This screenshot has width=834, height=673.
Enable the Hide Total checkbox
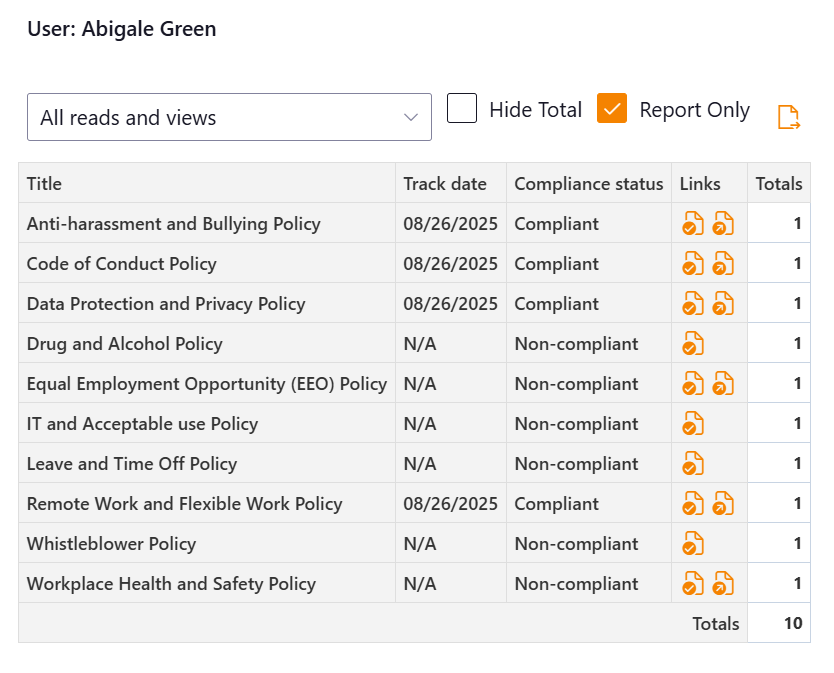click(x=462, y=108)
